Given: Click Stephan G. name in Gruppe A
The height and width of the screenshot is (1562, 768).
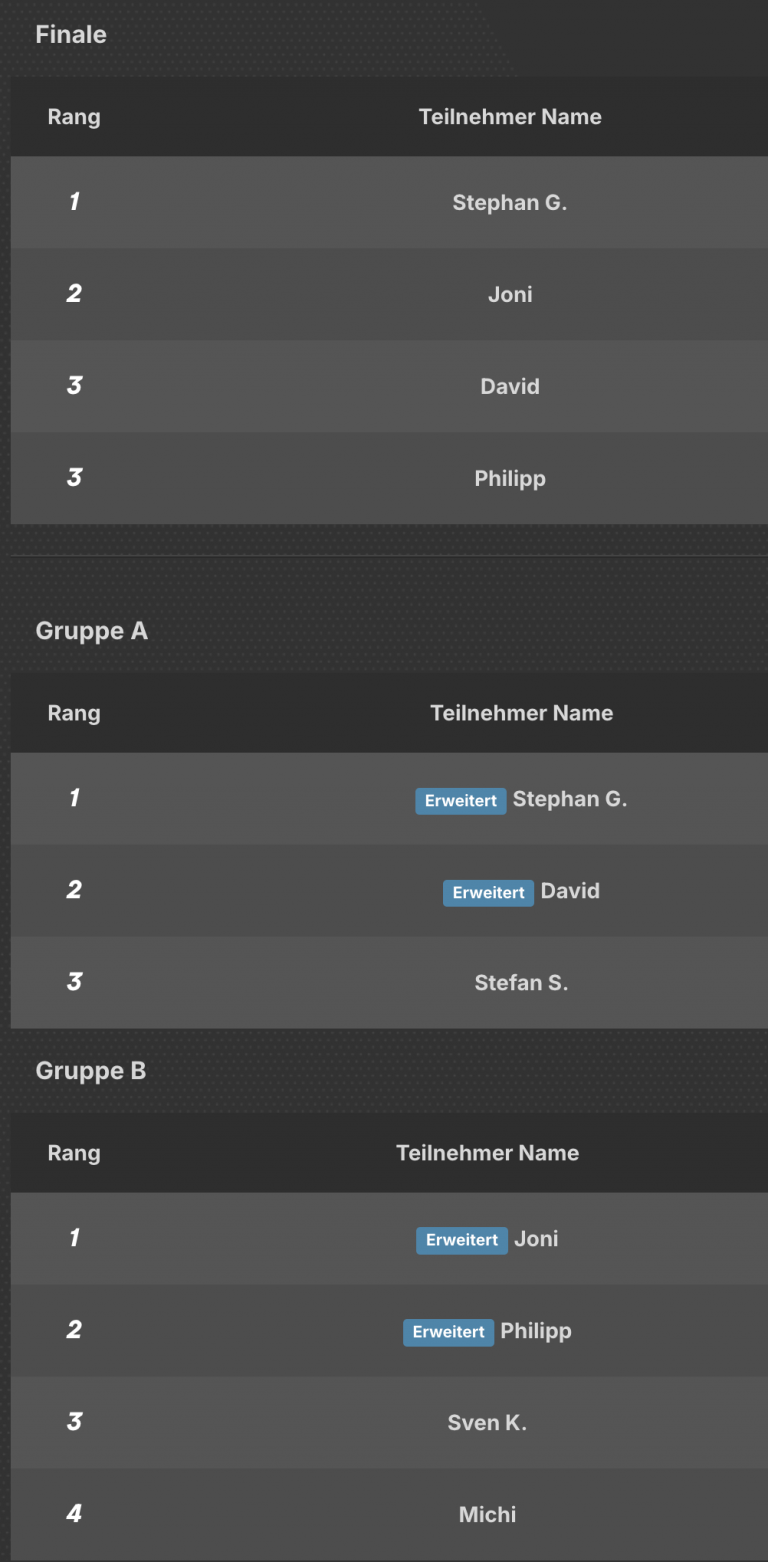Looking at the screenshot, I should (x=569, y=799).
